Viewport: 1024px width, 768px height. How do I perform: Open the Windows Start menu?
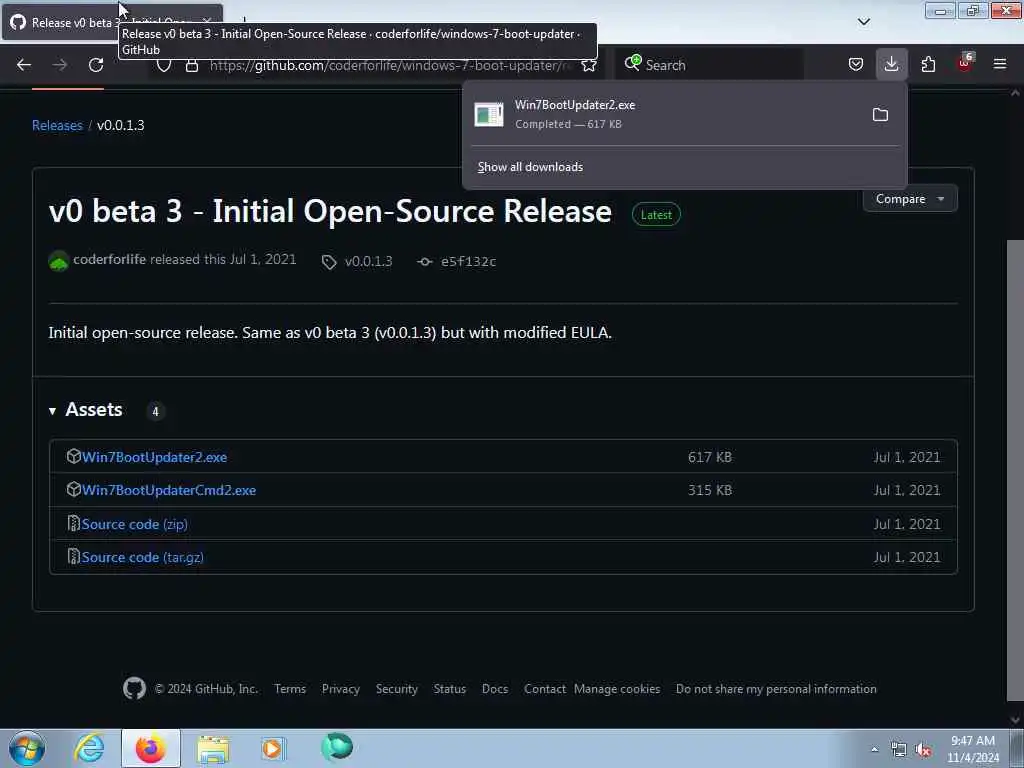pos(26,748)
